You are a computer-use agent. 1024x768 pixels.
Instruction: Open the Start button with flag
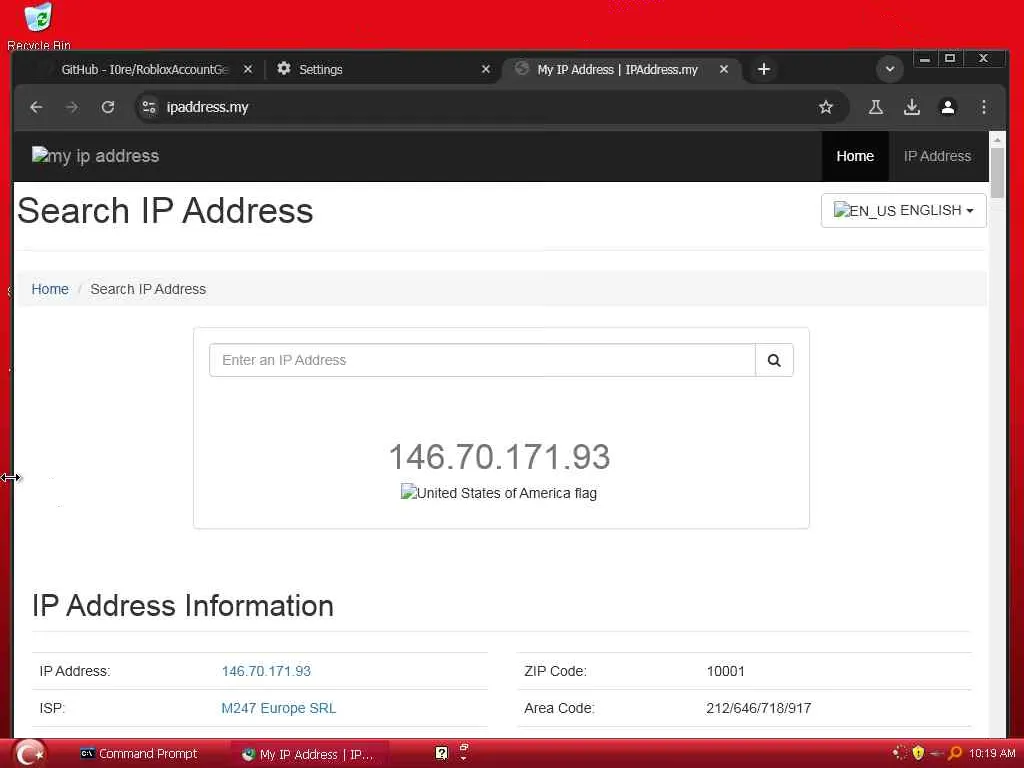point(30,754)
